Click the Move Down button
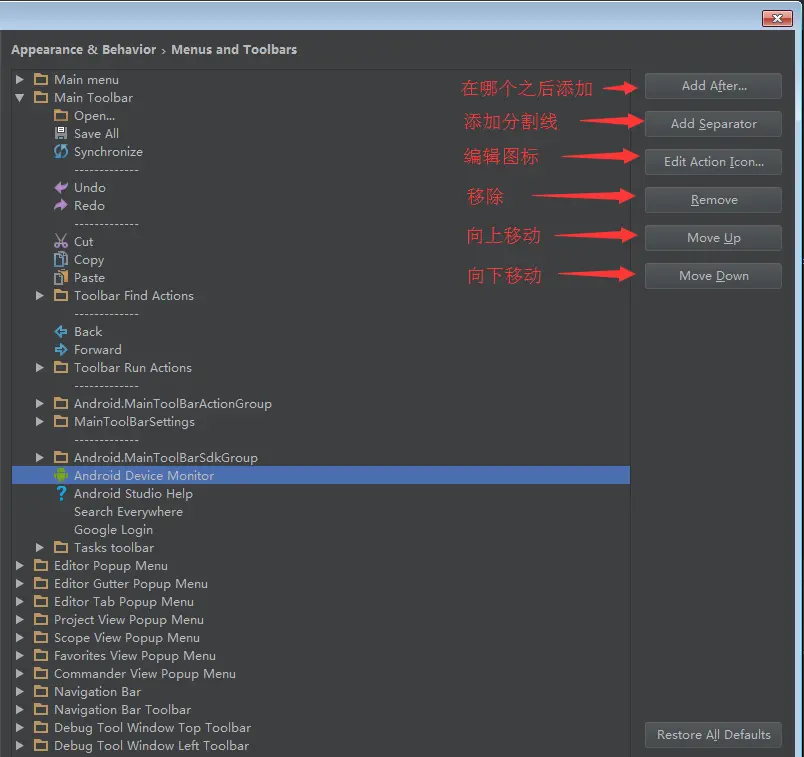 click(x=713, y=275)
